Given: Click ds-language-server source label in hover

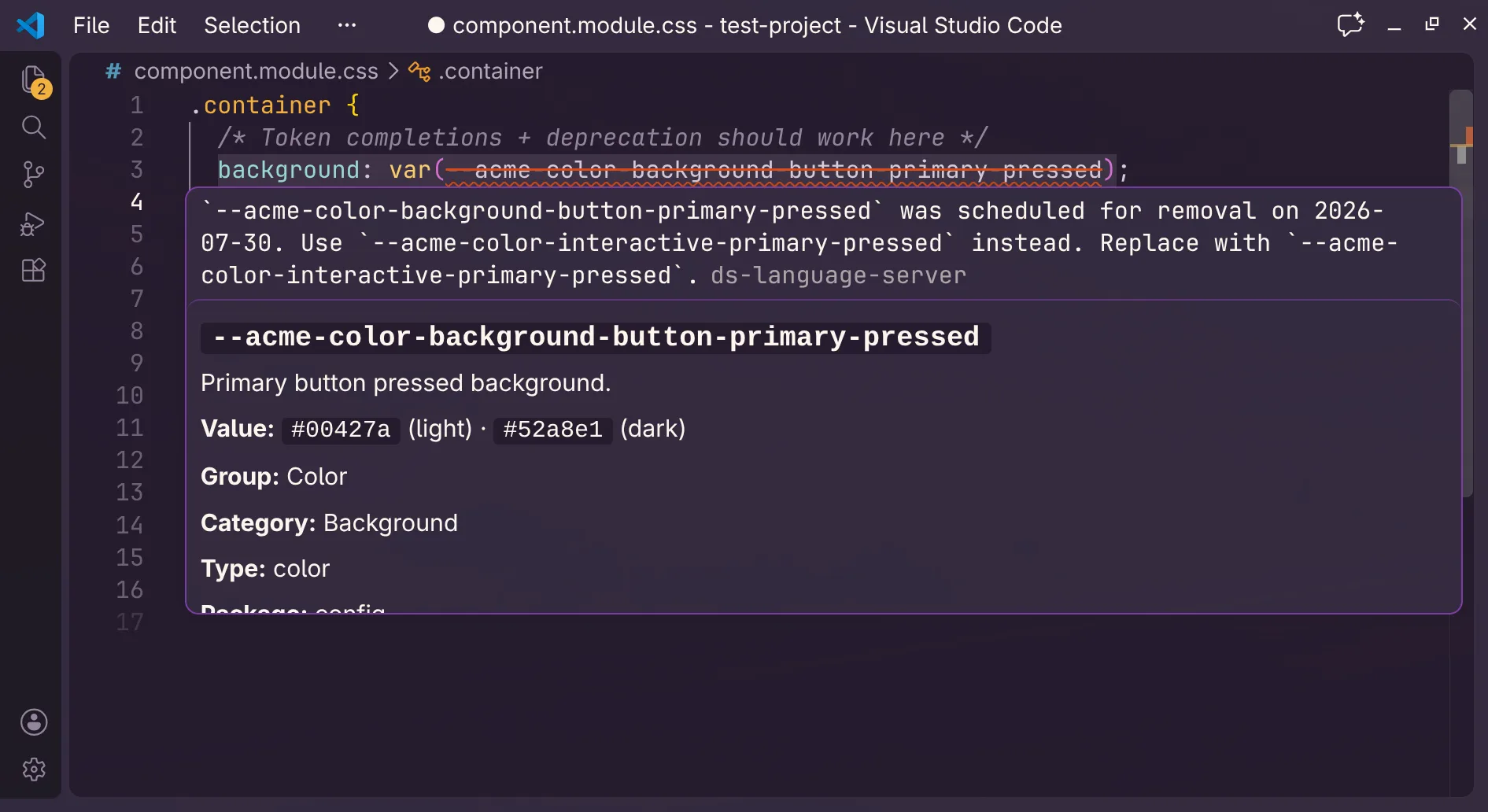Looking at the screenshot, I should click(x=838, y=275).
